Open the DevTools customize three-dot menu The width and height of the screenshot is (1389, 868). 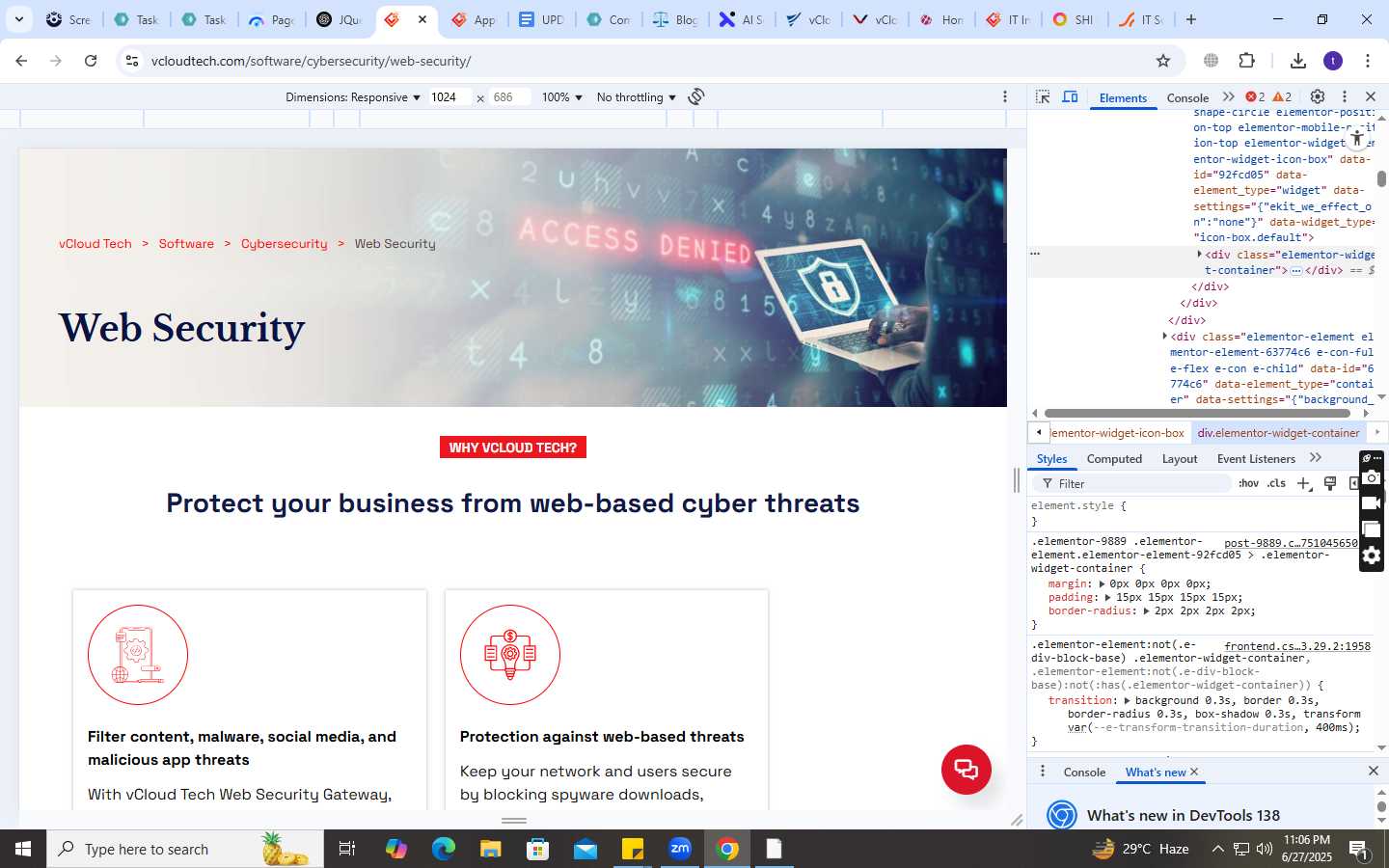1345,96
